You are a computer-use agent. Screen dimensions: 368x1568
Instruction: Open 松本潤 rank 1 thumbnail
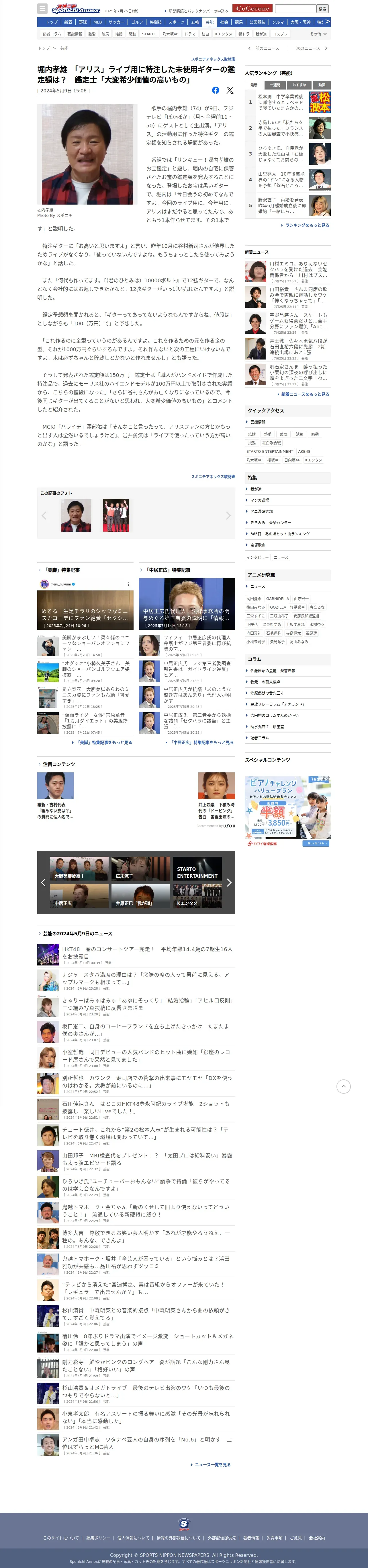(x=320, y=102)
